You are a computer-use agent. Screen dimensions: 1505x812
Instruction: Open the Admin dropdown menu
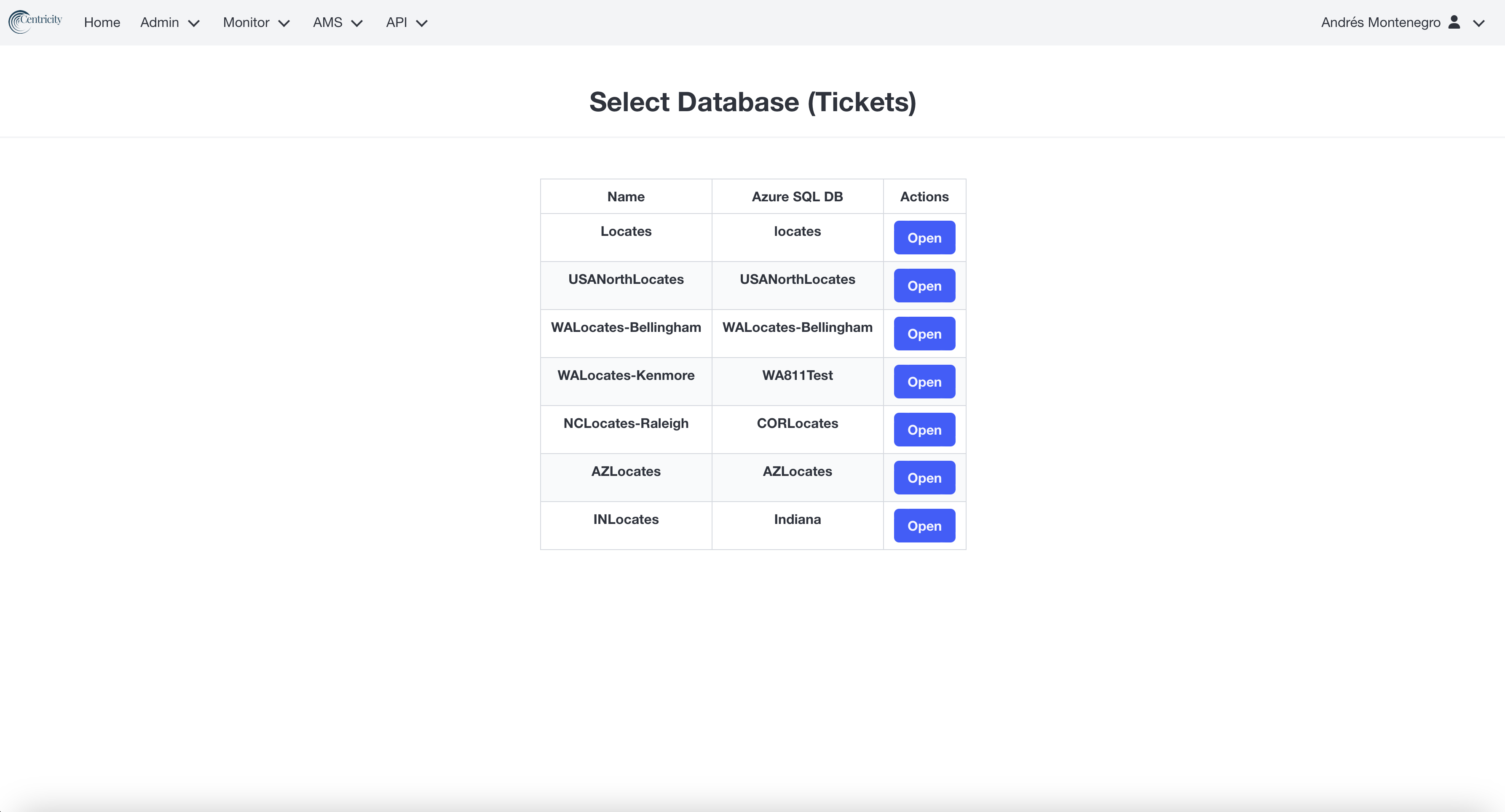(x=170, y=22)
